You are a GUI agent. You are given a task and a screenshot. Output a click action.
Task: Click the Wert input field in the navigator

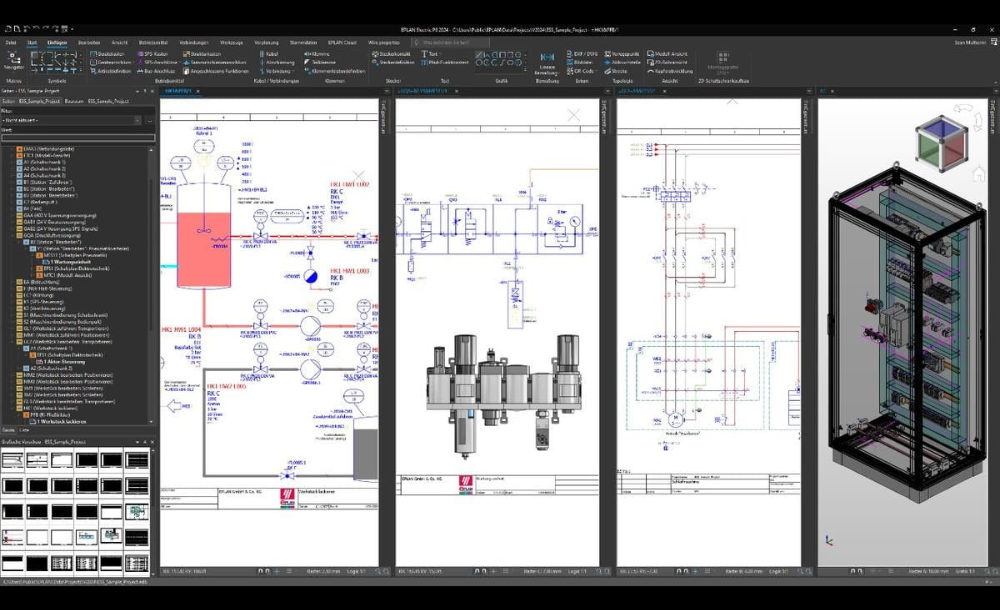78,137
